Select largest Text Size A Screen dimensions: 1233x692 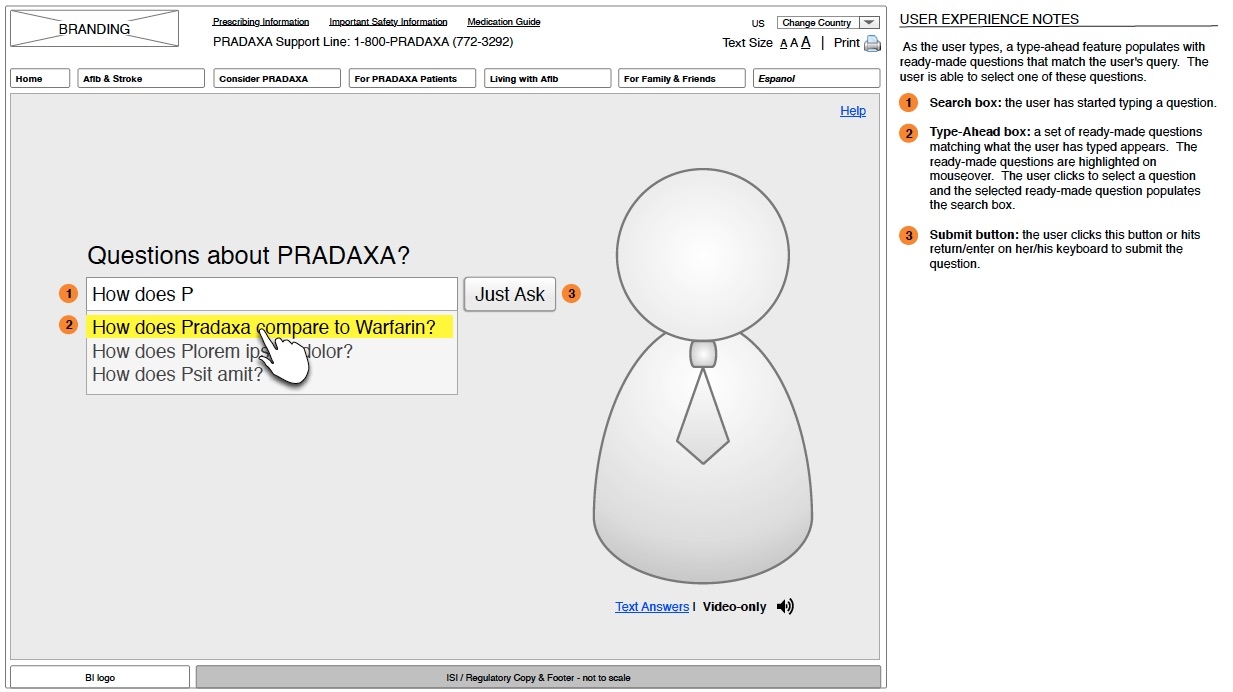(x=806, y=42)
